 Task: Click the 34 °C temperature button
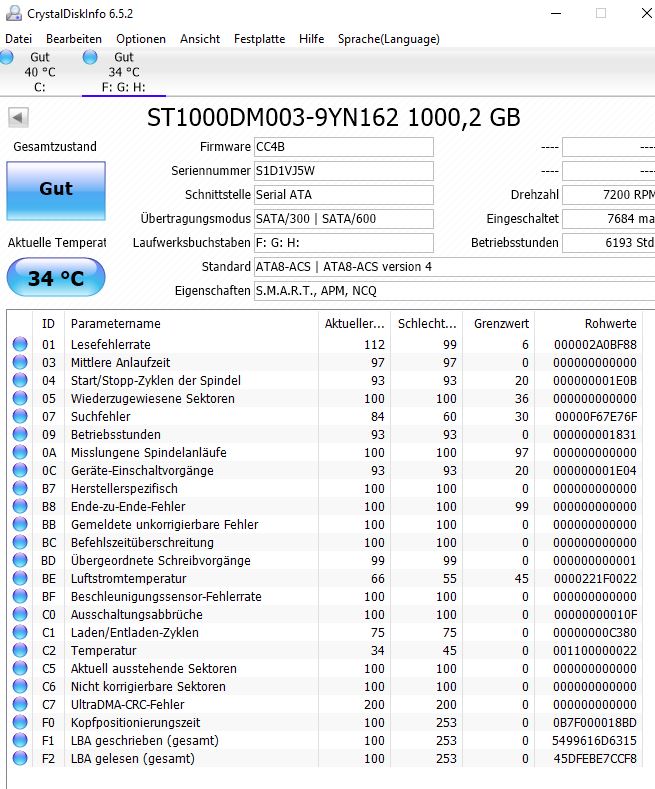[56, 277]
